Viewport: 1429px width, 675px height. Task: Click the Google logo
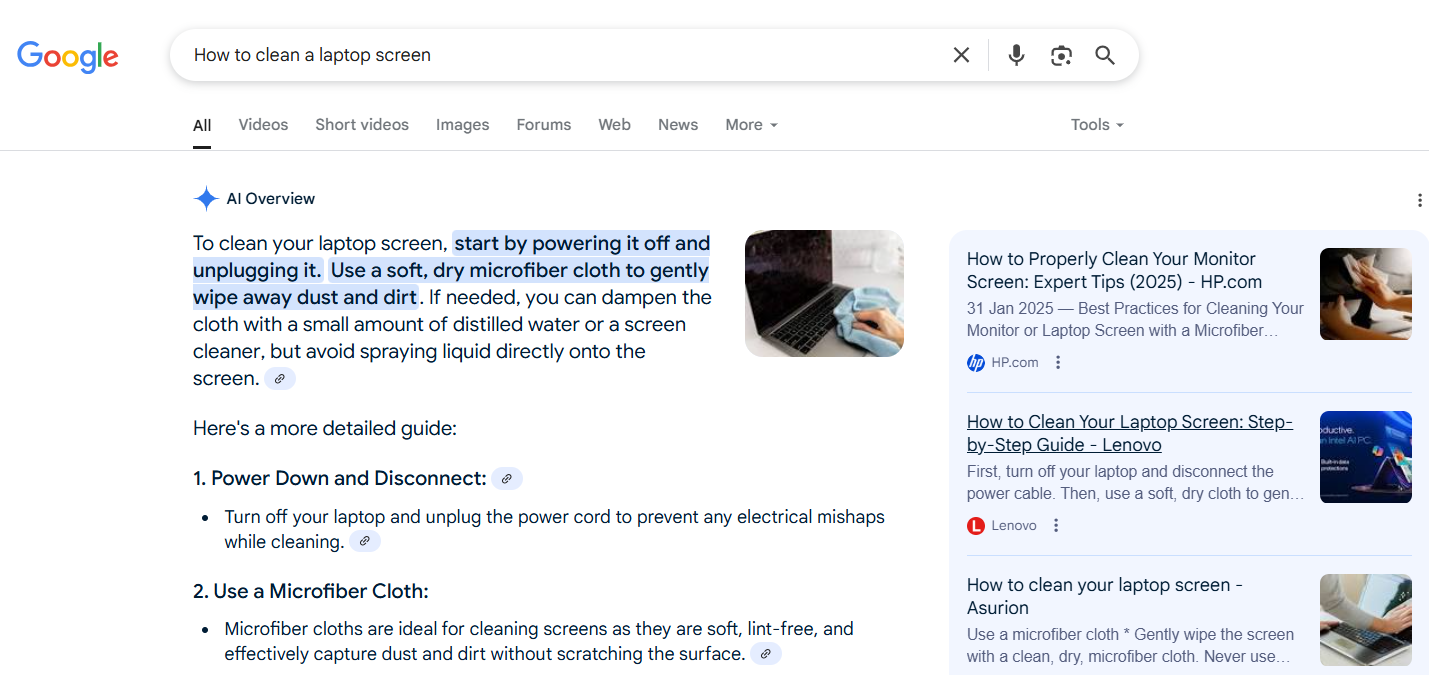[x=67, y=57]
